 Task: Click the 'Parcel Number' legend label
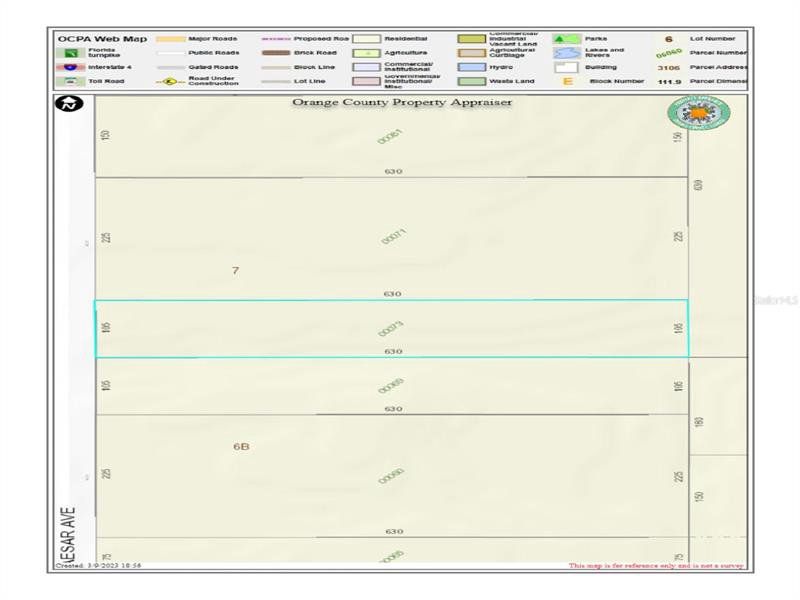tap(718, 53)
